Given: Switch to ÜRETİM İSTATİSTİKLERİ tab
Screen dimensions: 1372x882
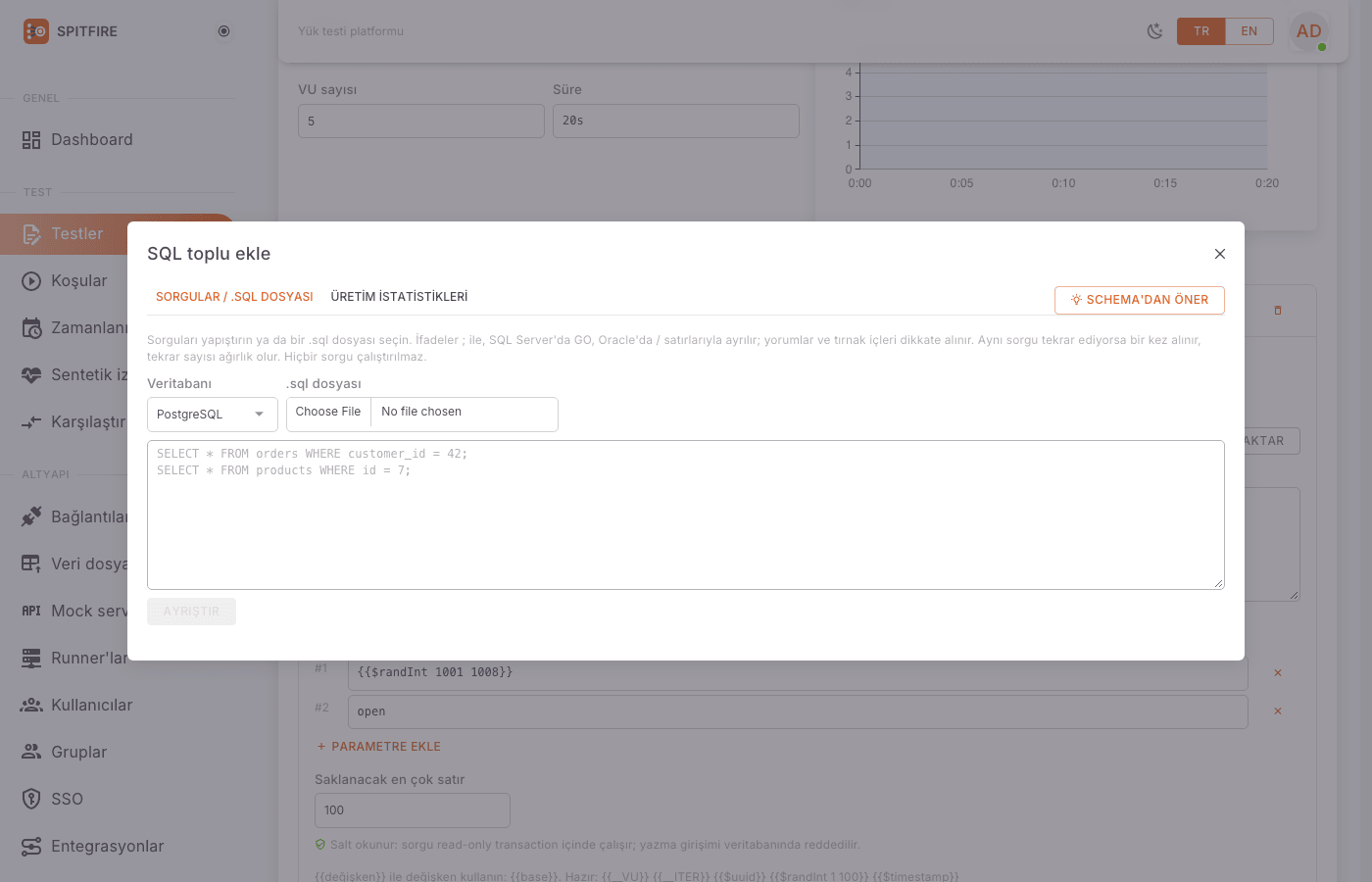Looking at the screenshot, I should point(399,297).
